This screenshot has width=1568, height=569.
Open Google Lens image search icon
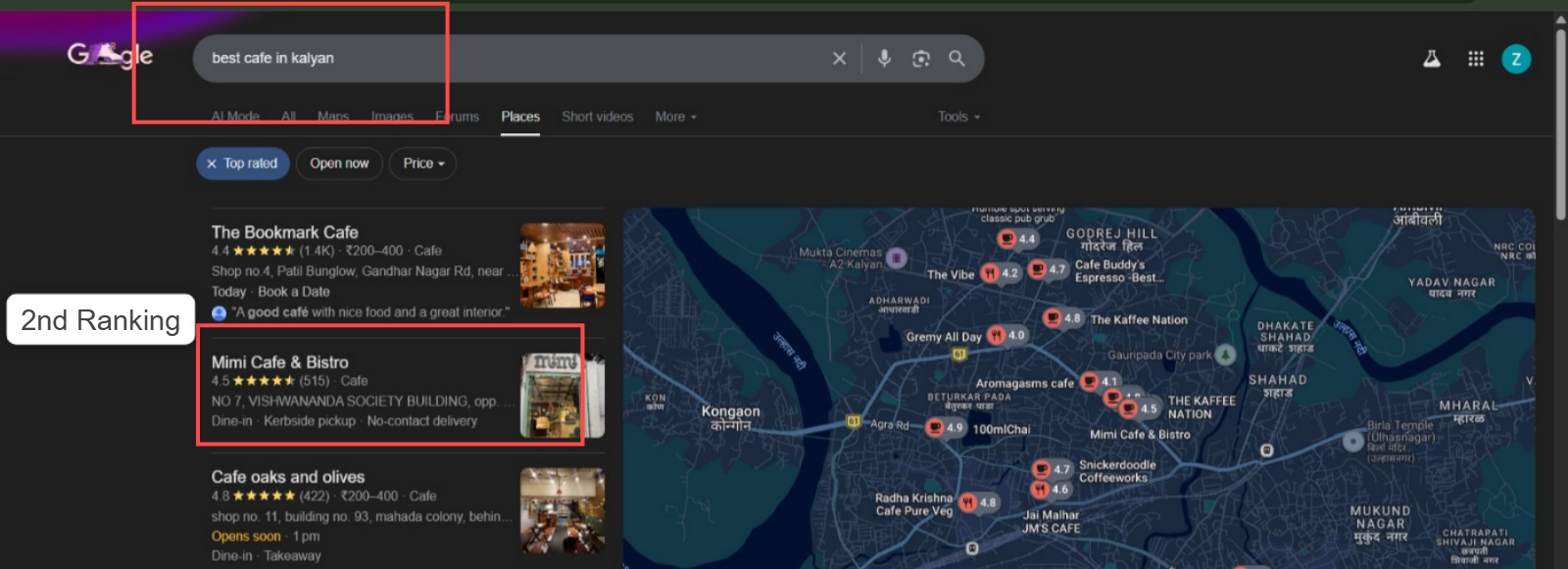pos(920,59)
